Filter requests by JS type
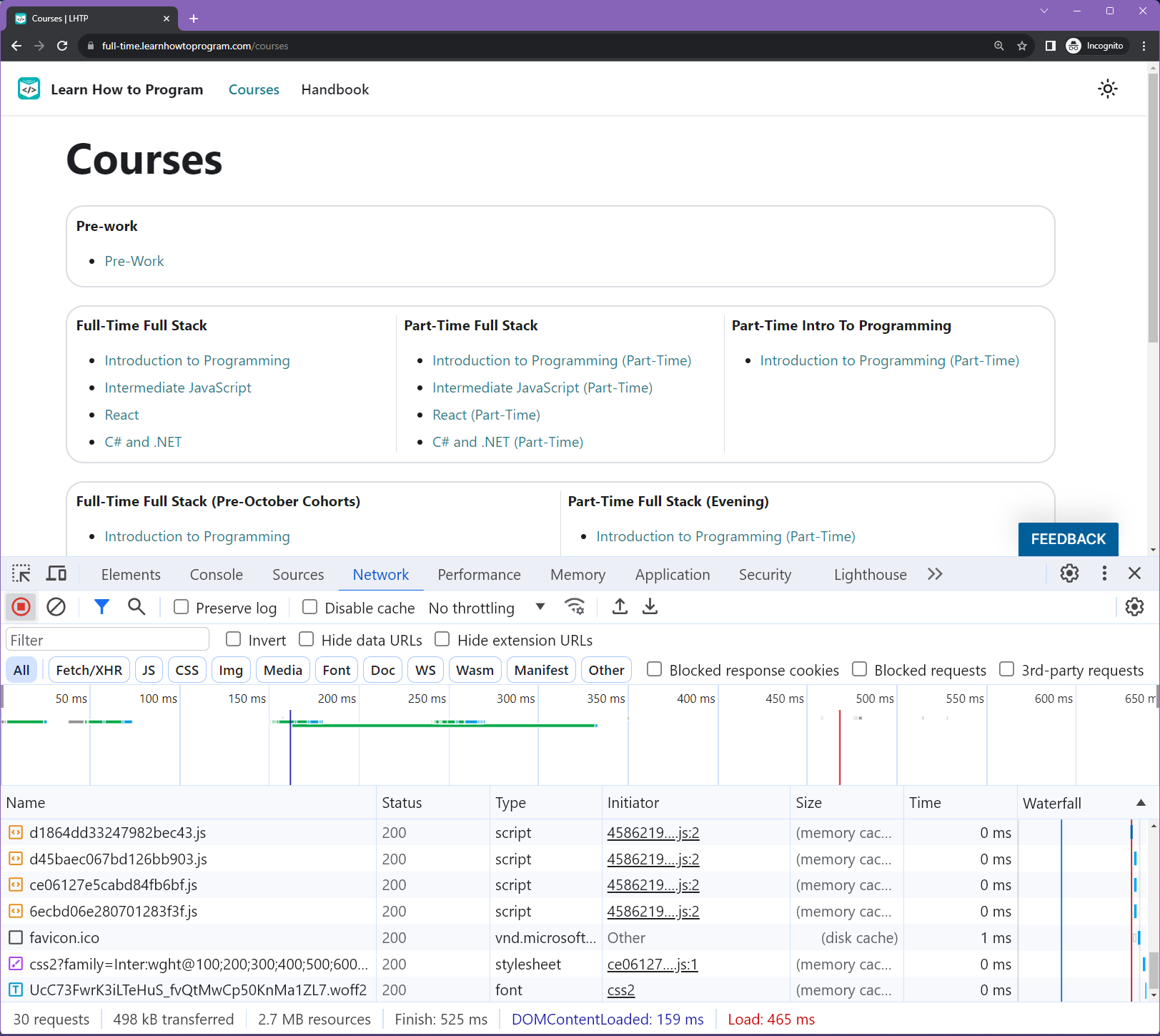 click(x=149, y=670)
